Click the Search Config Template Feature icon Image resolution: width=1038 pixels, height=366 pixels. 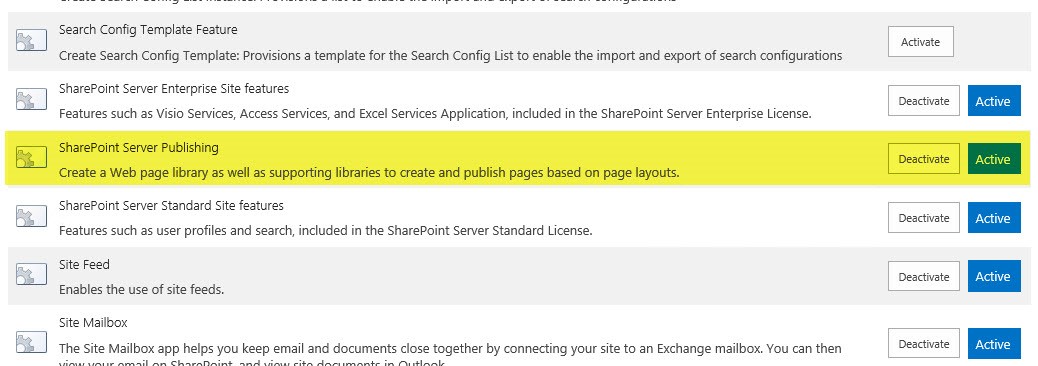pos(31,41)
